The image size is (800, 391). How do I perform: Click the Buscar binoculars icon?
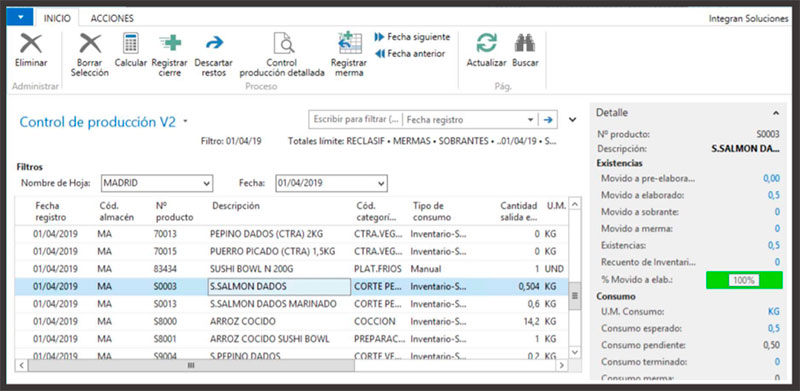pos(525,43)
